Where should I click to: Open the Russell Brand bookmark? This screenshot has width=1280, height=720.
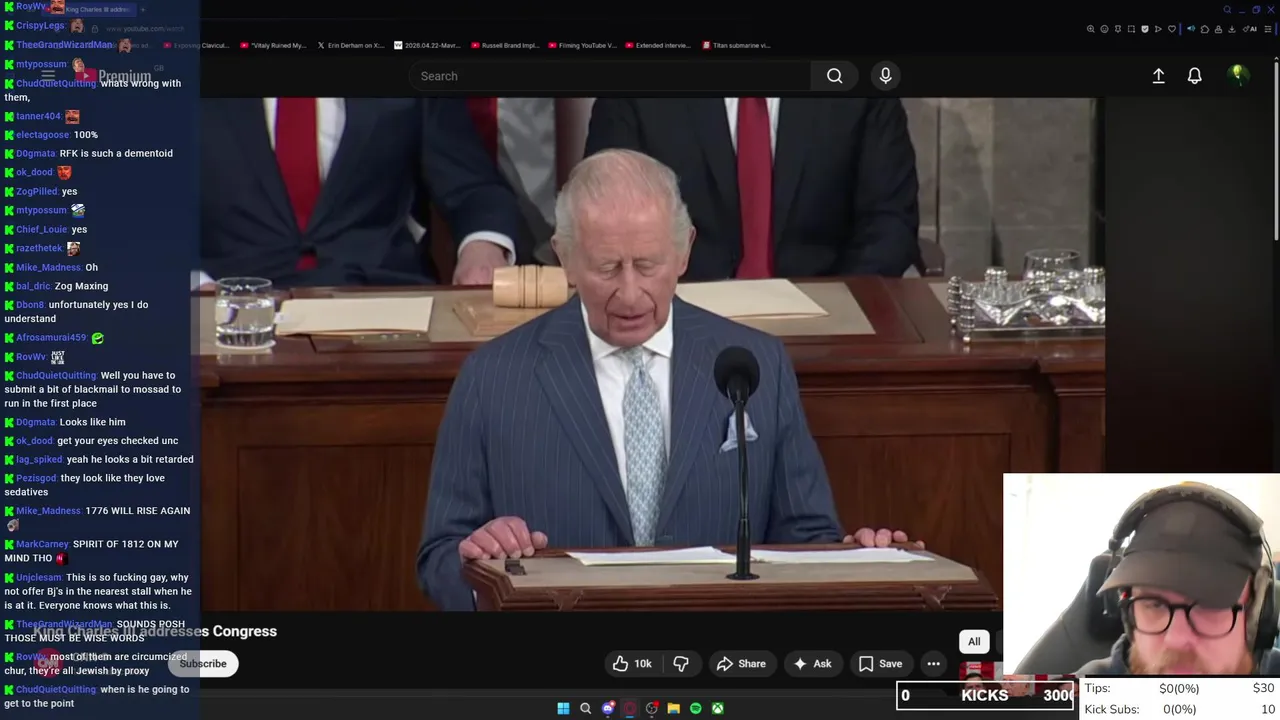[x=505, y=45]
